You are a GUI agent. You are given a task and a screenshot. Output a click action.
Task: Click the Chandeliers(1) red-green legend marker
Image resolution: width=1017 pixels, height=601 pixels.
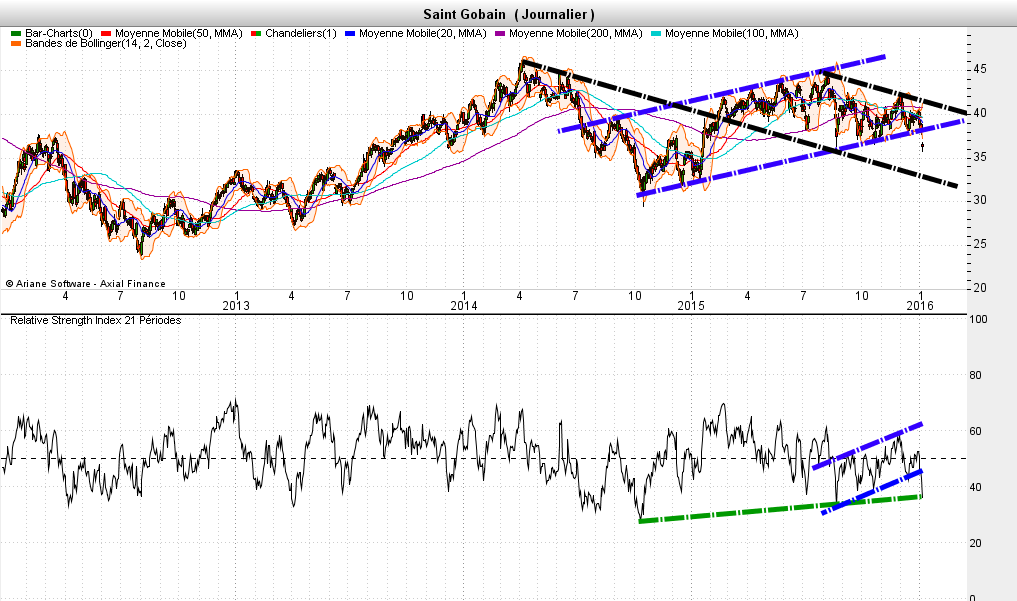click(256, 33)
